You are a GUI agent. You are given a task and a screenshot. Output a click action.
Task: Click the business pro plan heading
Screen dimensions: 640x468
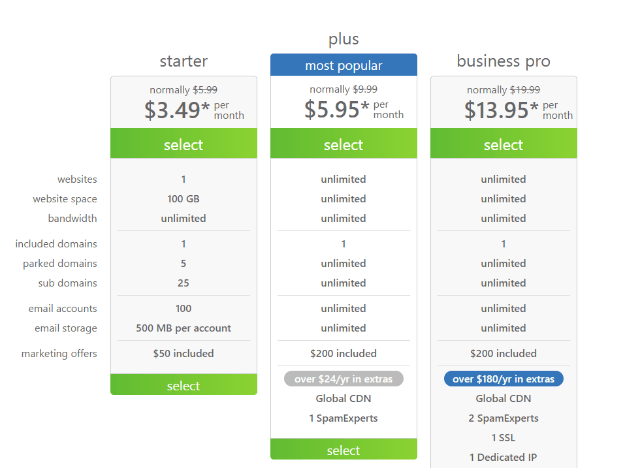pos(504,61)
